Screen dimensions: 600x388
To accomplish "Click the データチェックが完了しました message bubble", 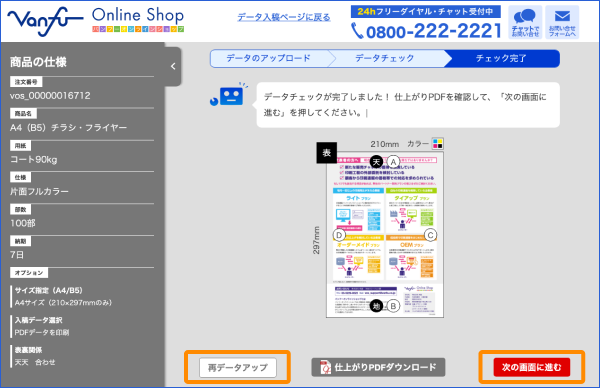I will pos(408,105).
